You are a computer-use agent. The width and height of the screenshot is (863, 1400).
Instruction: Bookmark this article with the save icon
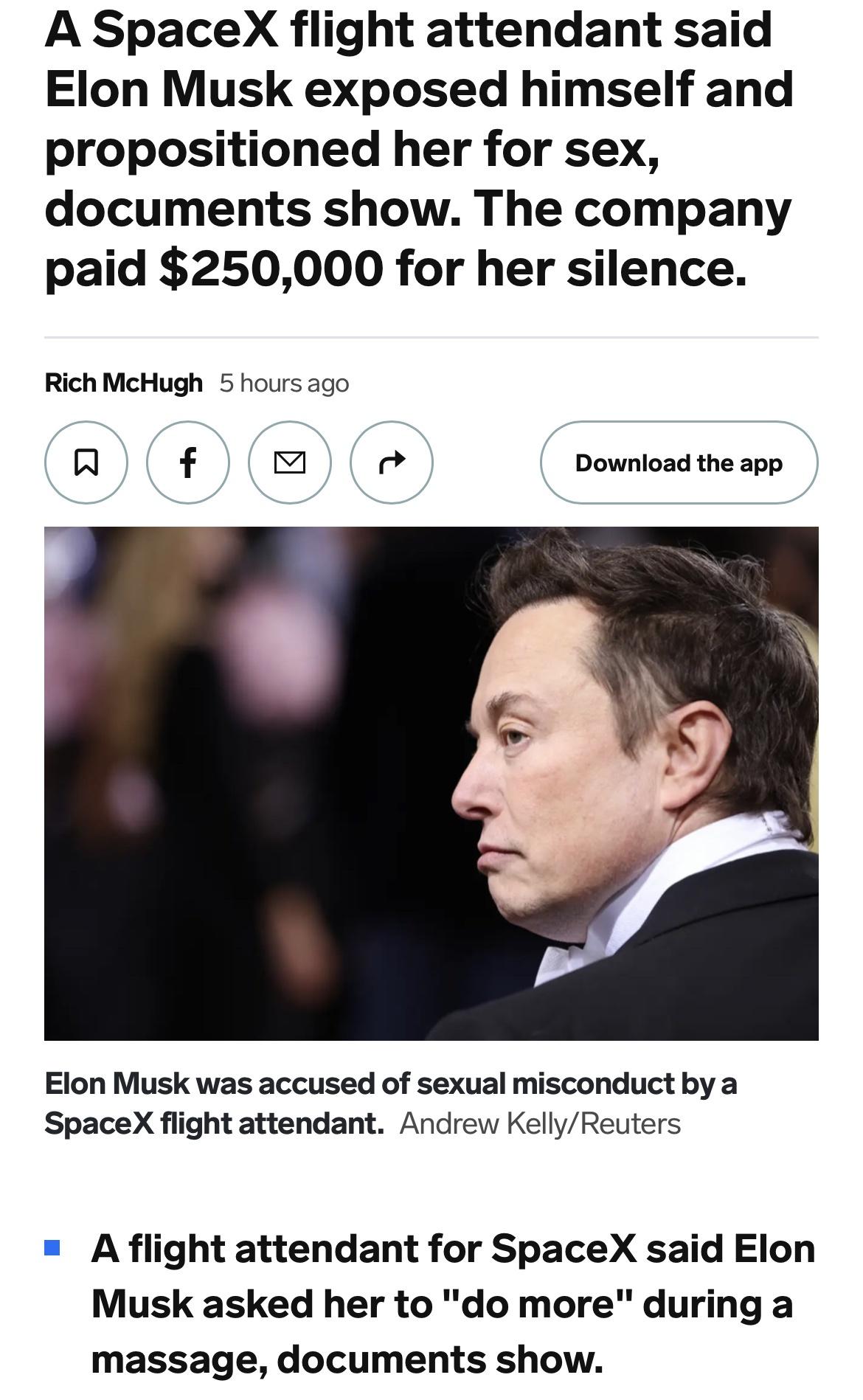86,462
